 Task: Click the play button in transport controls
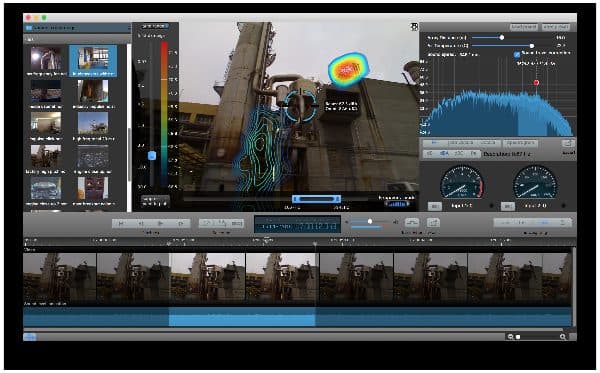pos(161,223)
